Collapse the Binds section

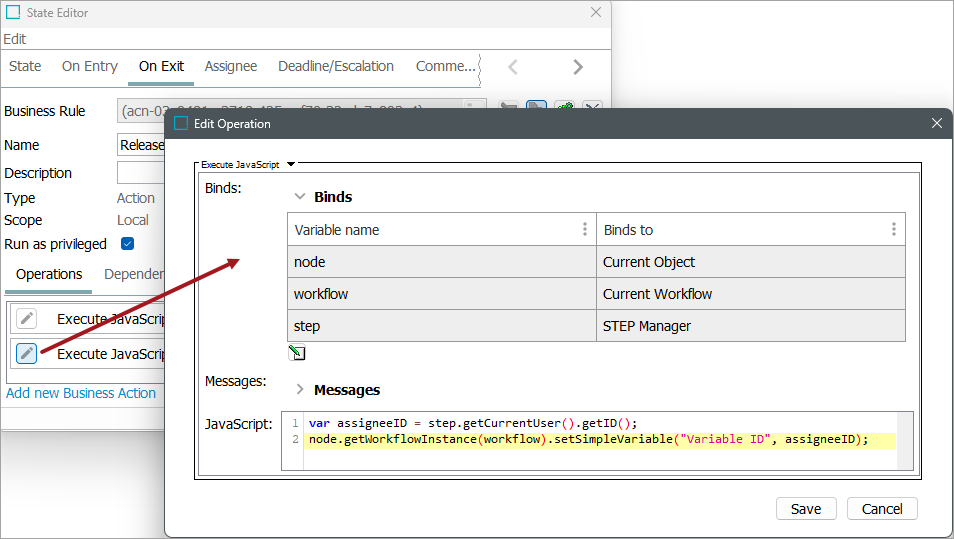coord(300,197)
